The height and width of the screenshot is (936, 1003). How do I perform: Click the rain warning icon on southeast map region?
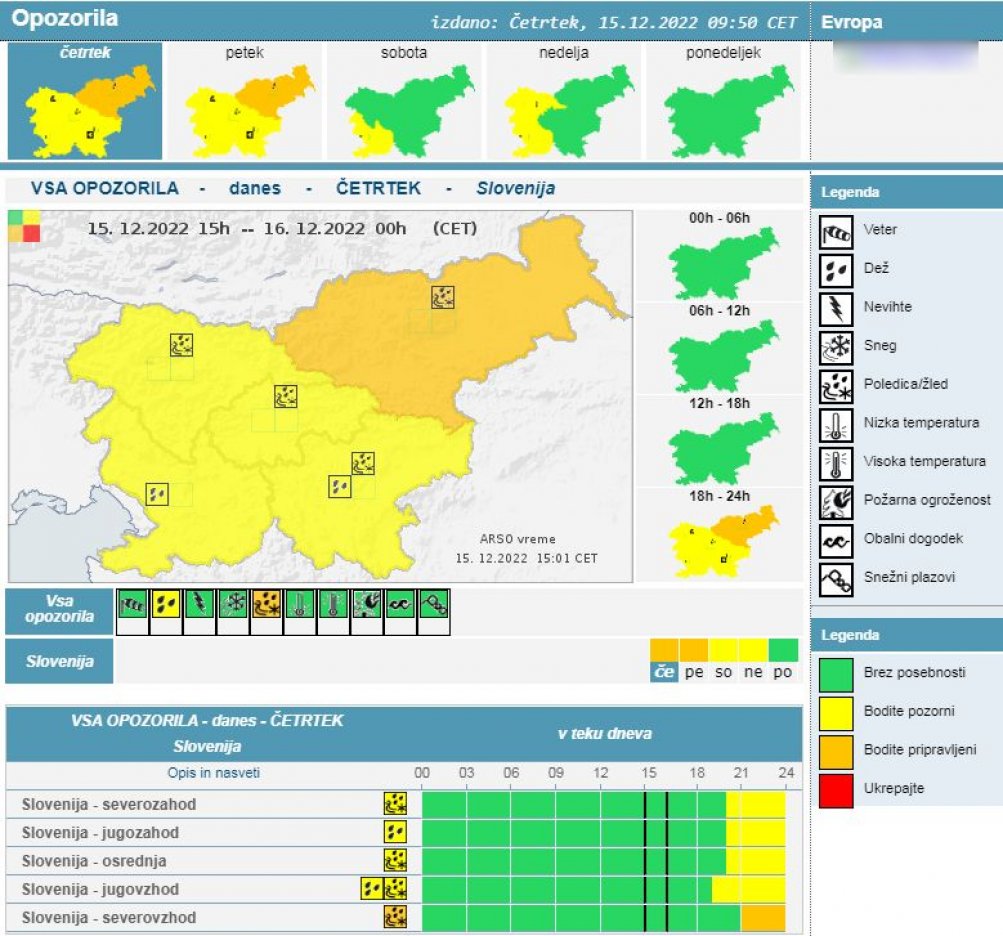(x=340, y=487)
